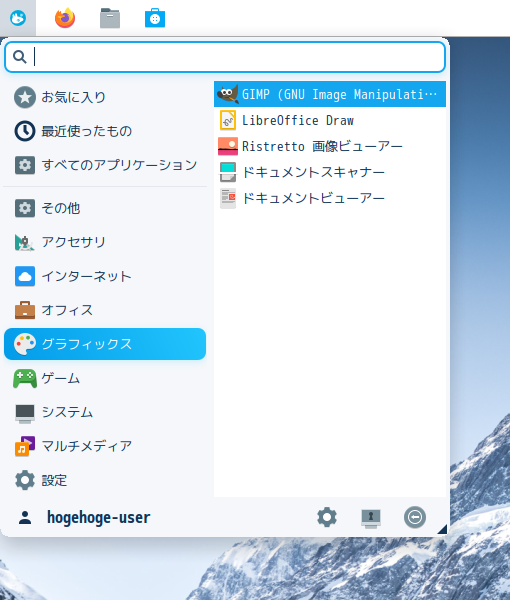The height and width of the screenshot is (600, 510).
Task: Launch ドキュメントビューアー
Action: tap(330, 198)
